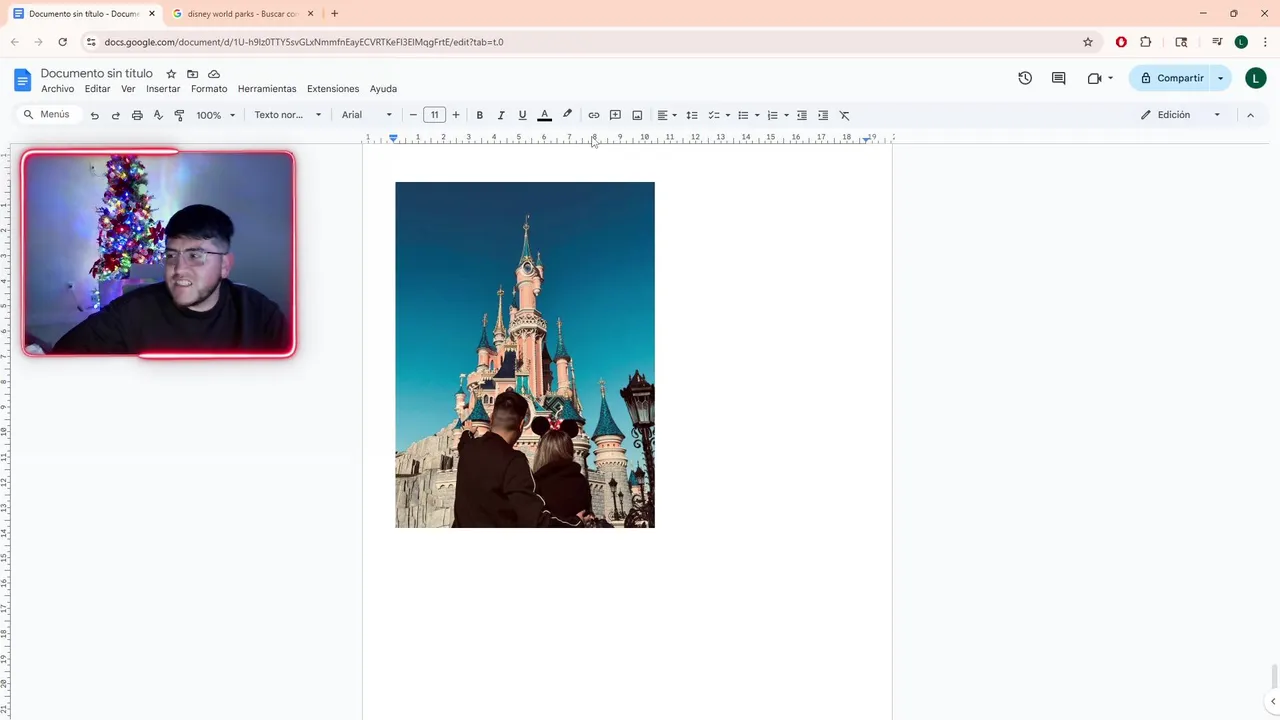Image resolution: width=1280 pixels, height=720 pixels.
Task: Show all comments icon
Action: click(x=1058, y=78)
